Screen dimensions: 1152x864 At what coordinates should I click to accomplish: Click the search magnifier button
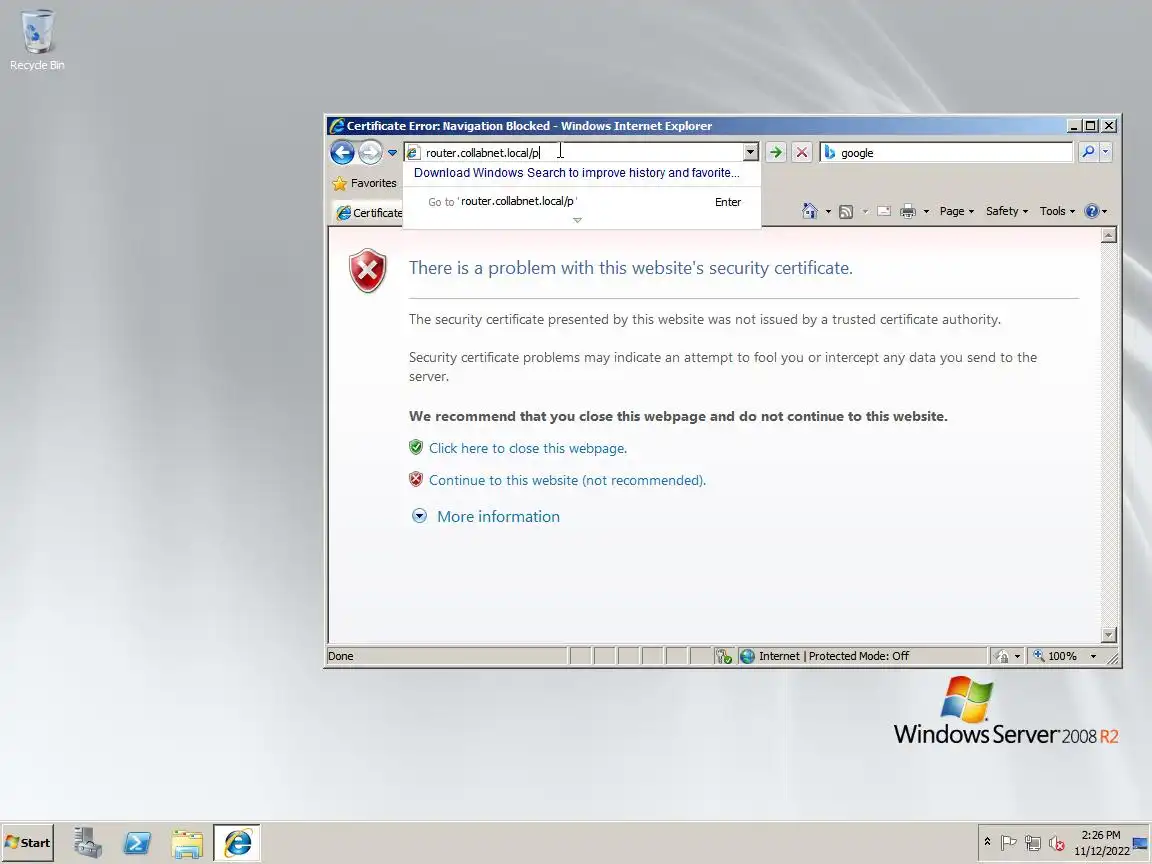1088,152
